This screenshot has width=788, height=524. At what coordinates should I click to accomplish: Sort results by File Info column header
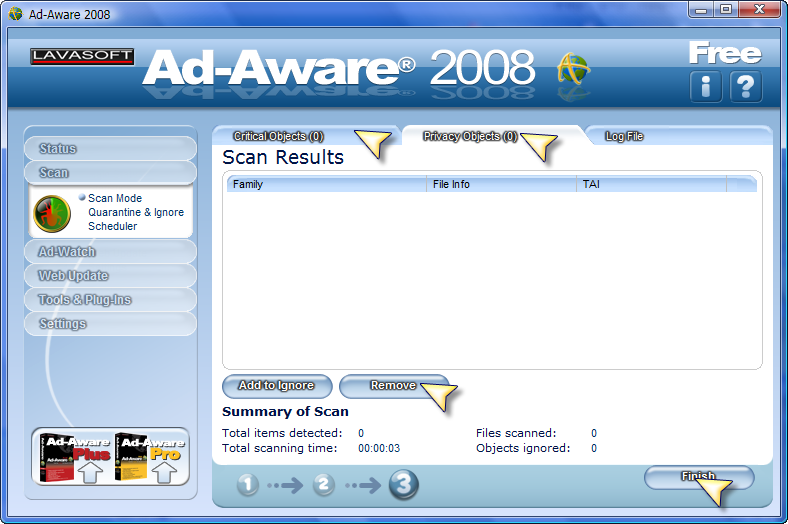pos(501,184)
